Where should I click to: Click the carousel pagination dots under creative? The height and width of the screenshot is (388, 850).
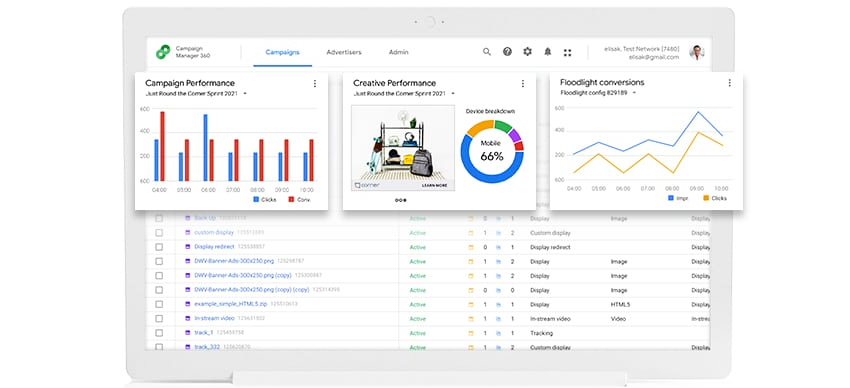(x=401, y=200)
